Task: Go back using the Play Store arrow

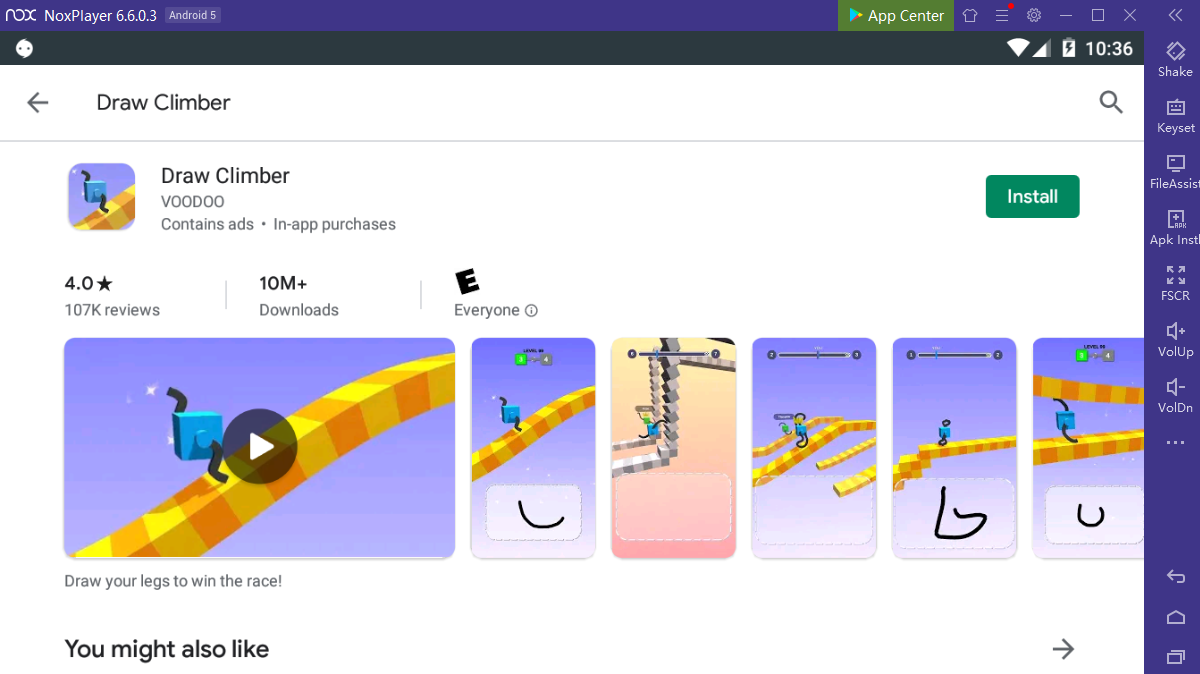Action: (38, 102)
